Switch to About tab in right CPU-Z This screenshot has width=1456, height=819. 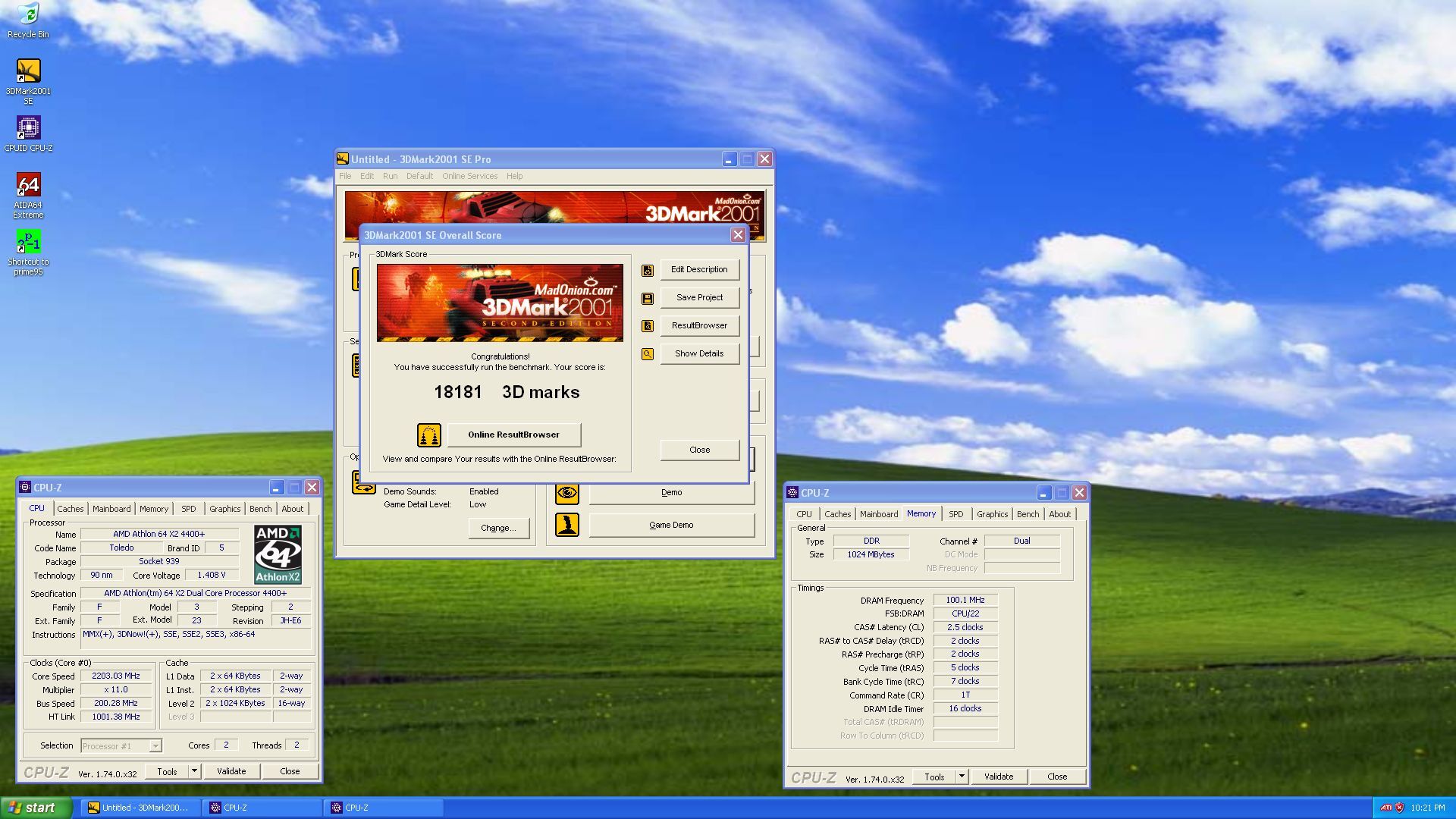(1059, 514)
